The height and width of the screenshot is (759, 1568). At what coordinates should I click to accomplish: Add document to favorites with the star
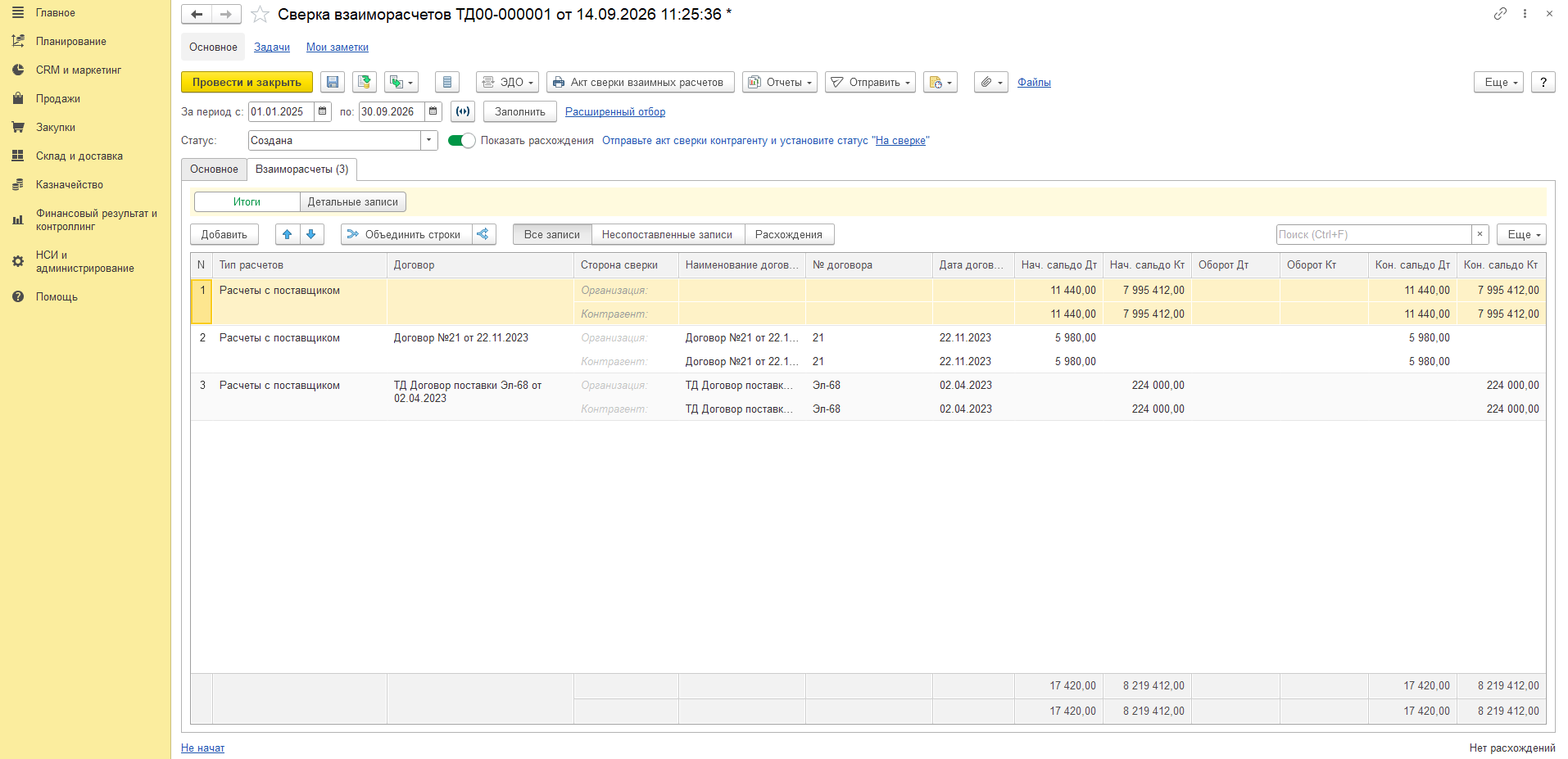pyautogui.click(x=260, y=15)
